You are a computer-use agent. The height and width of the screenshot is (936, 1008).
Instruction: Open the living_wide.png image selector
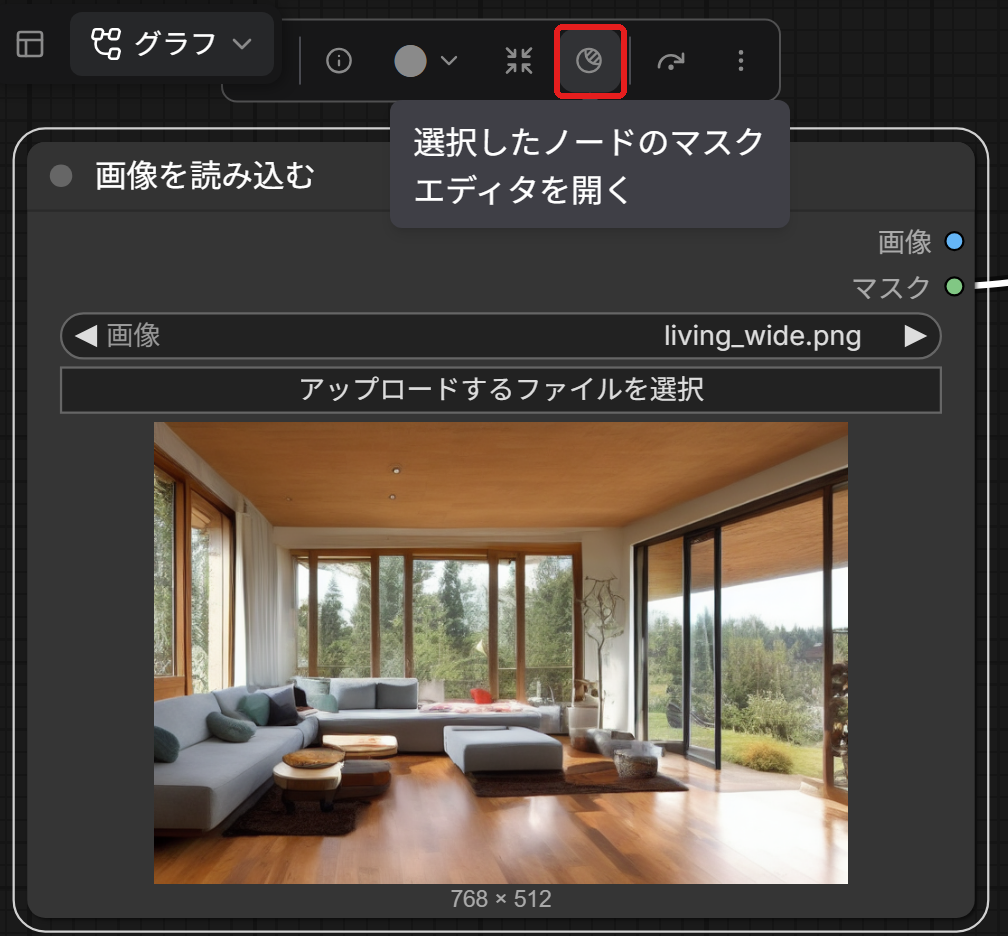(500, 336)
